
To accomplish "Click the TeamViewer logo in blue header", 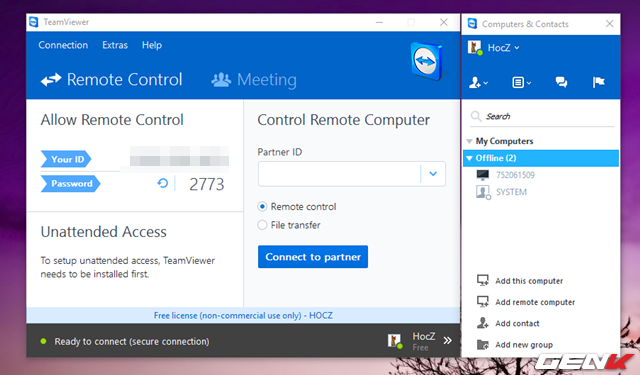I will tap(427, 61).
